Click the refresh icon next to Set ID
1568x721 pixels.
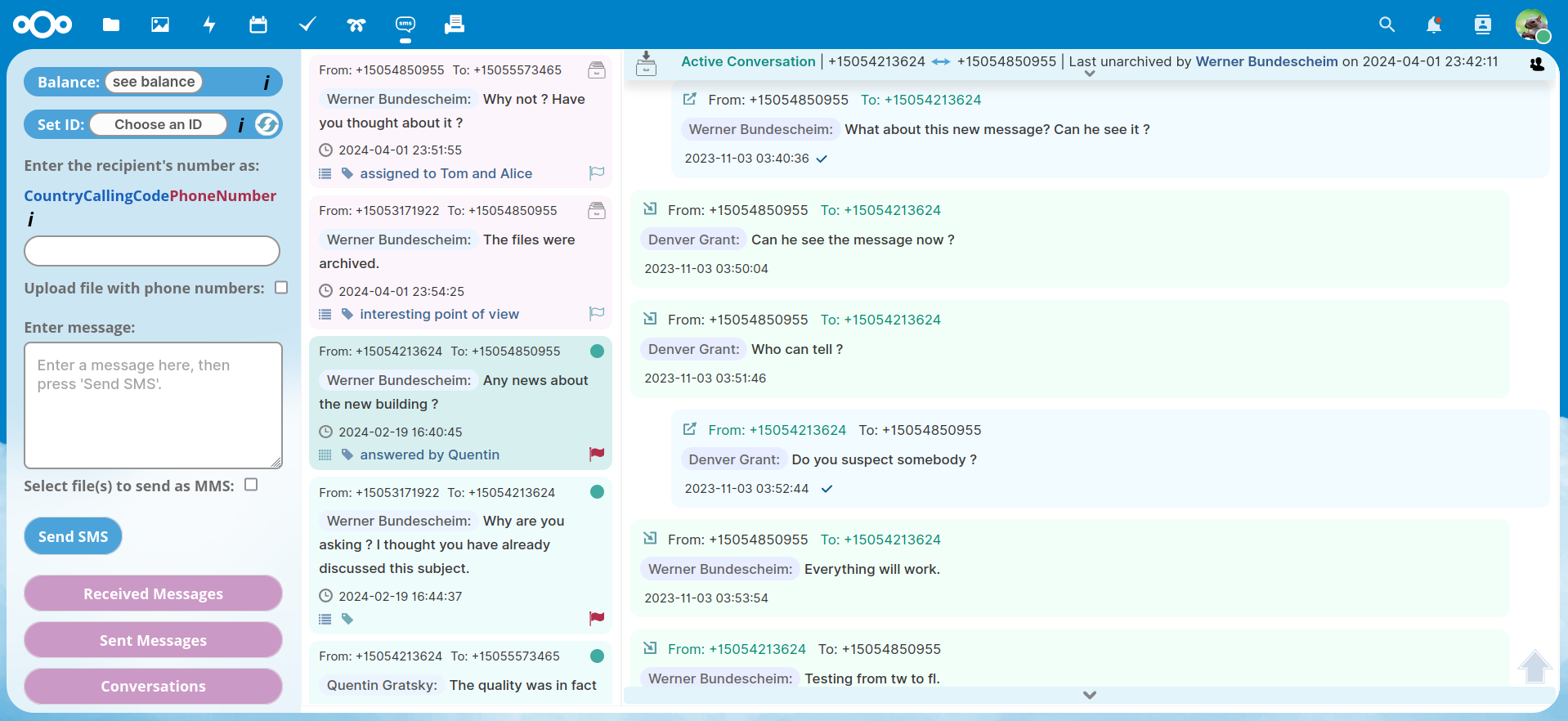click(267, 124)
